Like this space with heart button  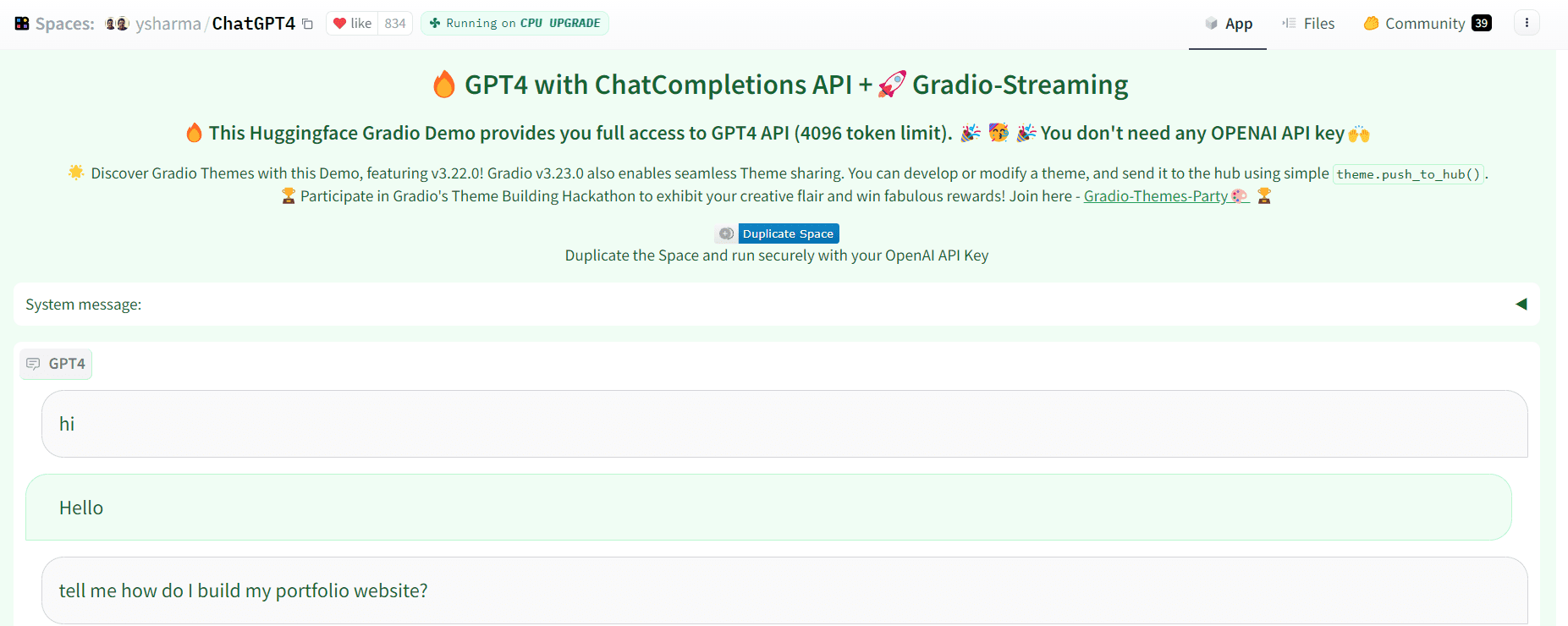click(352, 24)
